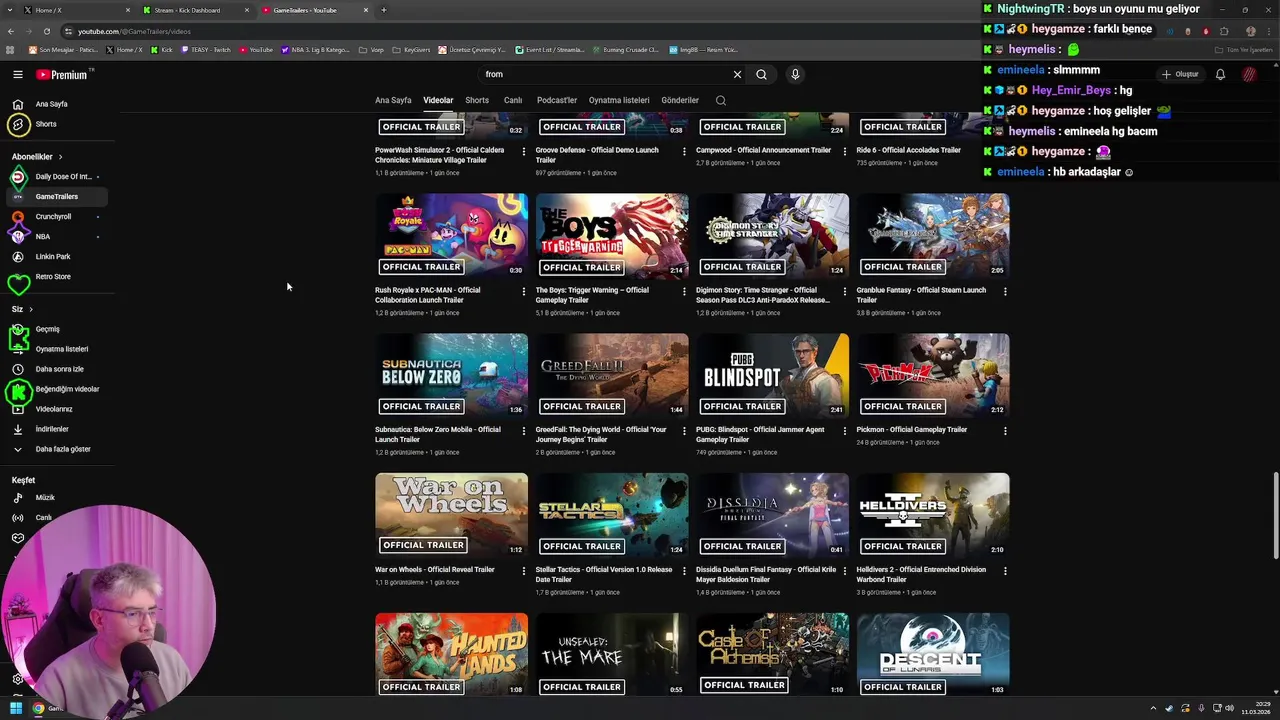Open Chrome three-dot menu
Viewport: 1280px width, 720px height.
(x=1269, y=31)
